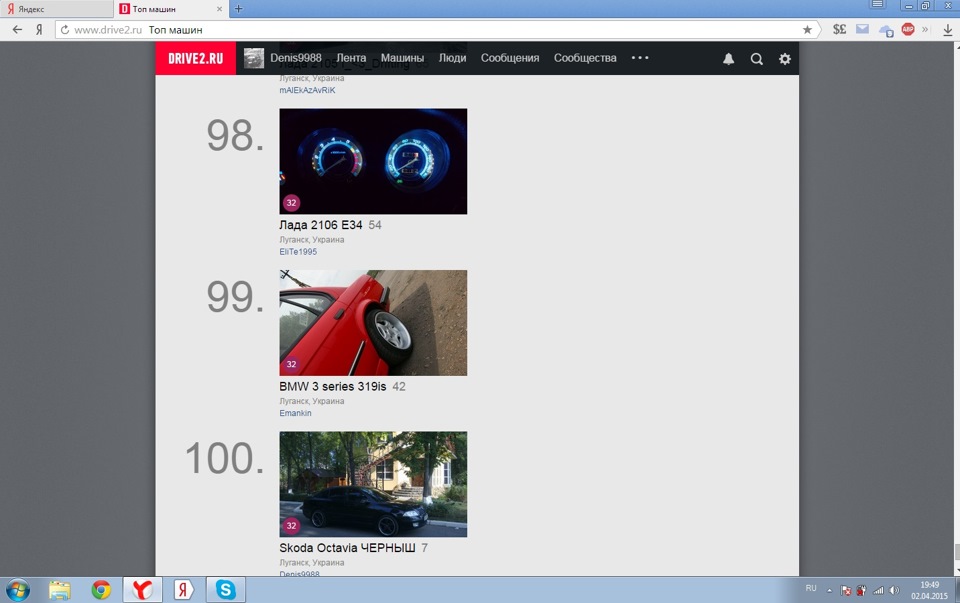Open the Яндекс Я shortcut on the taskbar
The width and height of the screenshot is (960, 603).
pyautogui.click(x=183, y=590)
